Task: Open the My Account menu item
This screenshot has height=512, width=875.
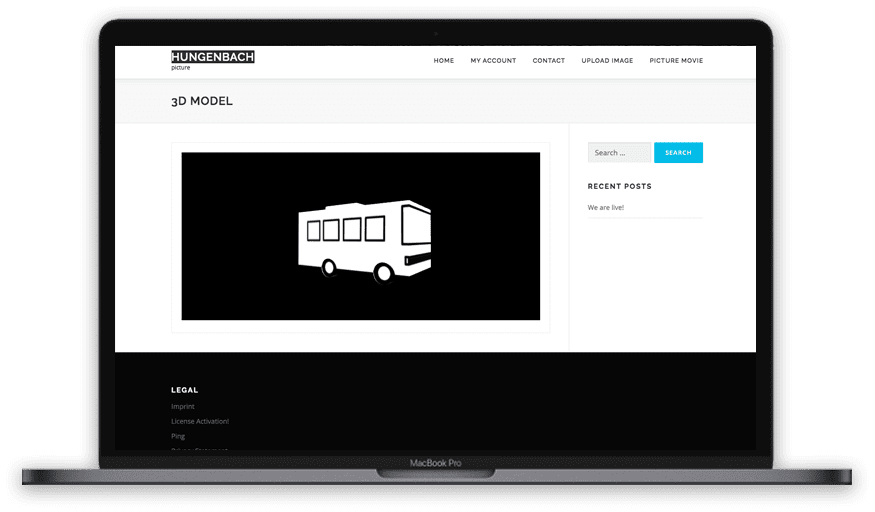Action: (493, 61)
